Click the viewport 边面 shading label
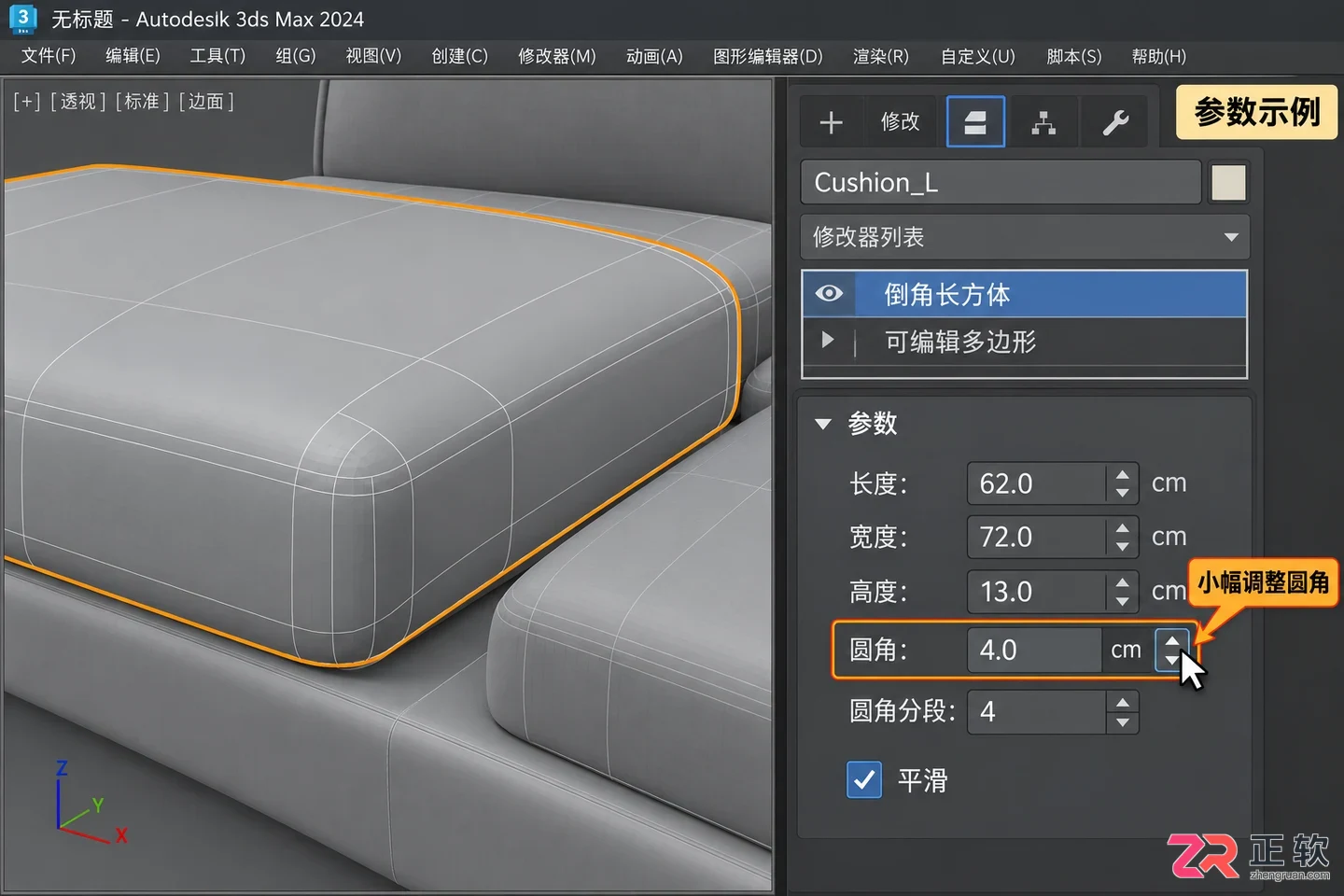The height and width of the screenshot is (896, 1344). coord(206,101)
